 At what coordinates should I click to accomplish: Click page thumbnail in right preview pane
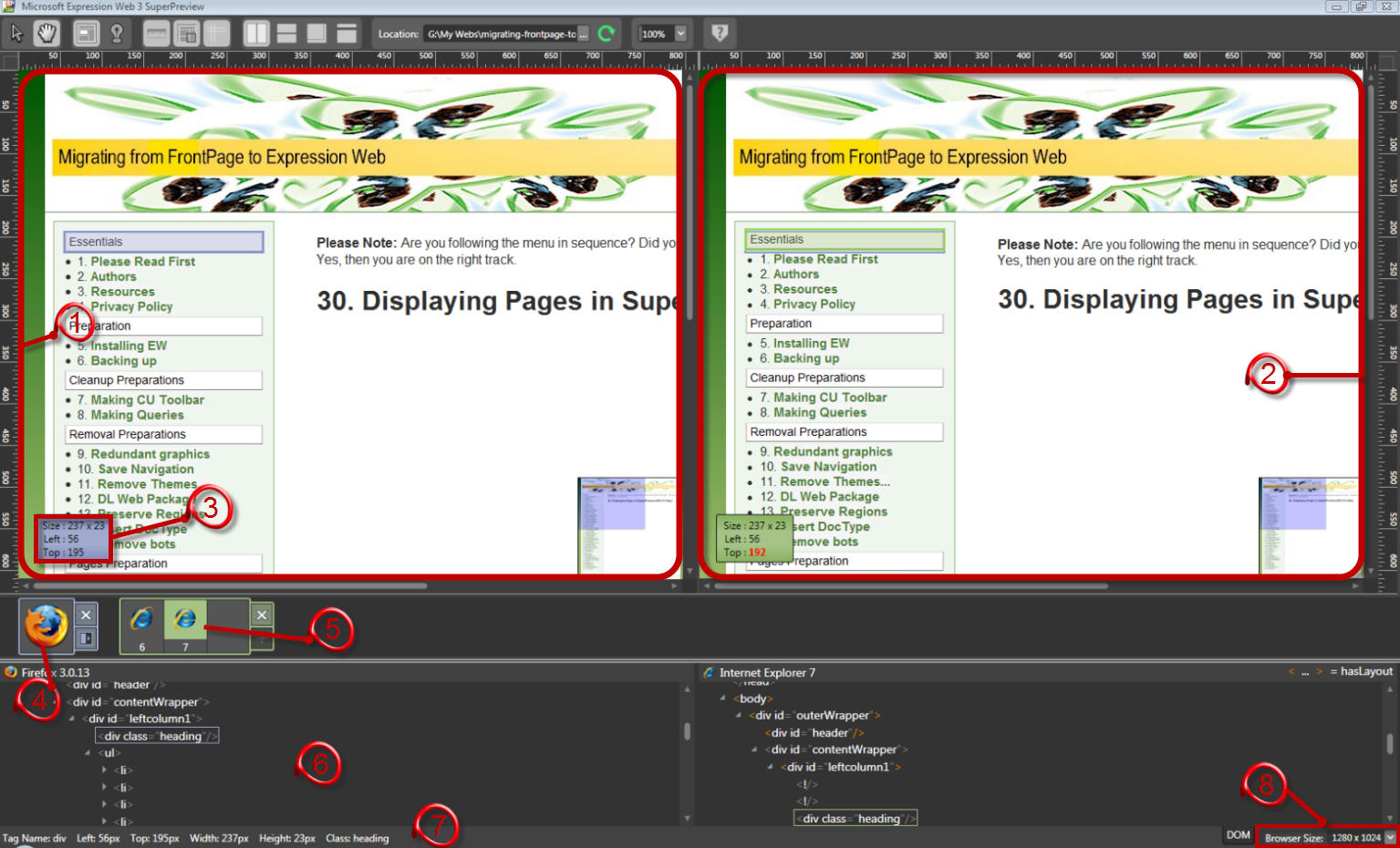coord(1308,525)
